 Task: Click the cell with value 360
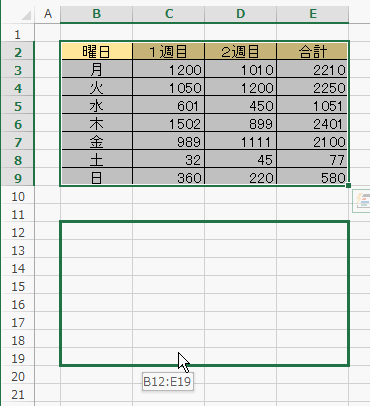click(x=169, y=177)
